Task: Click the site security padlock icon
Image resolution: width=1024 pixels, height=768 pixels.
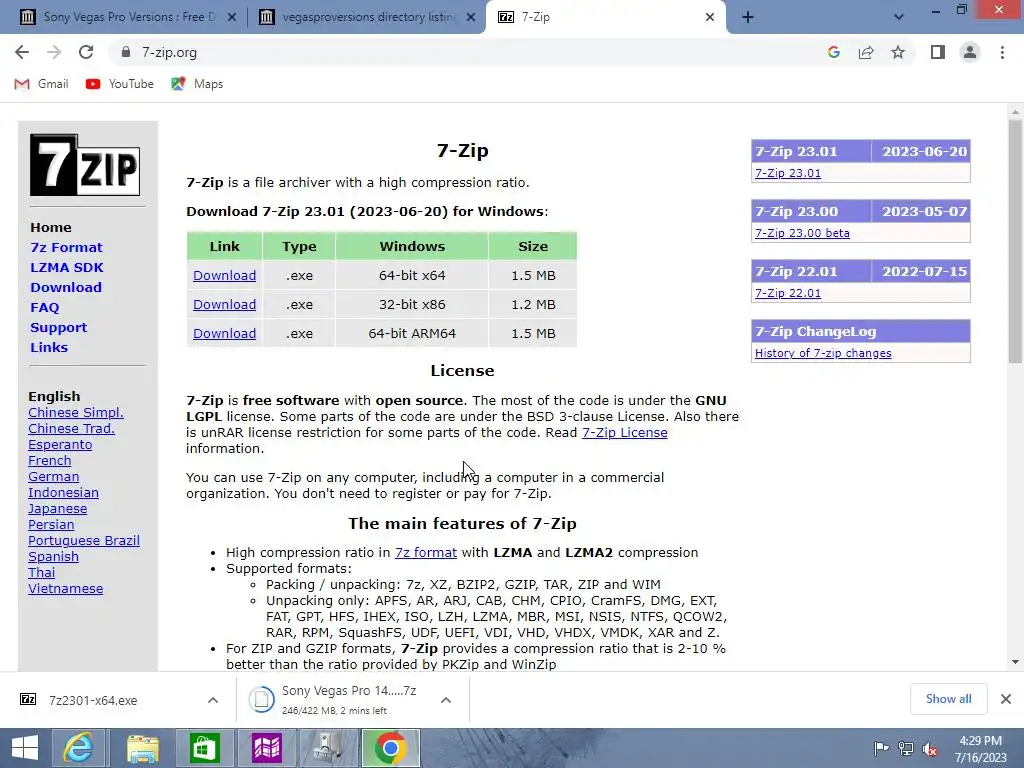Action: 126,52
